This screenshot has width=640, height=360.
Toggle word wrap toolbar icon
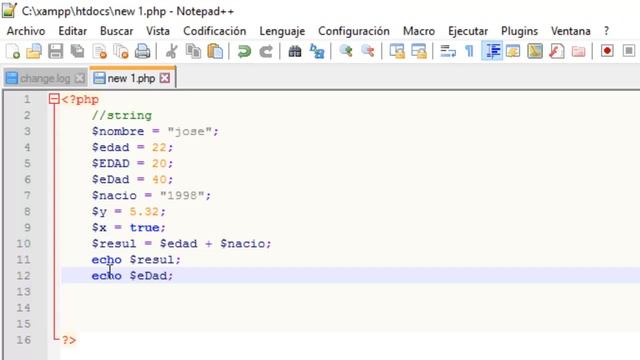448,51
